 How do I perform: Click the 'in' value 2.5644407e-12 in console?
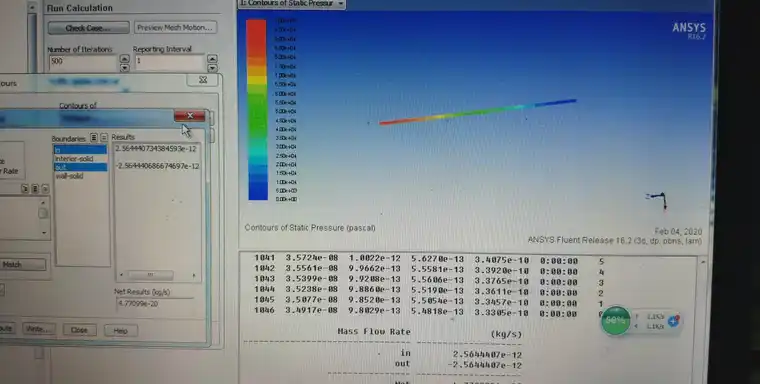pyautogui.click(x=487, y=354)
